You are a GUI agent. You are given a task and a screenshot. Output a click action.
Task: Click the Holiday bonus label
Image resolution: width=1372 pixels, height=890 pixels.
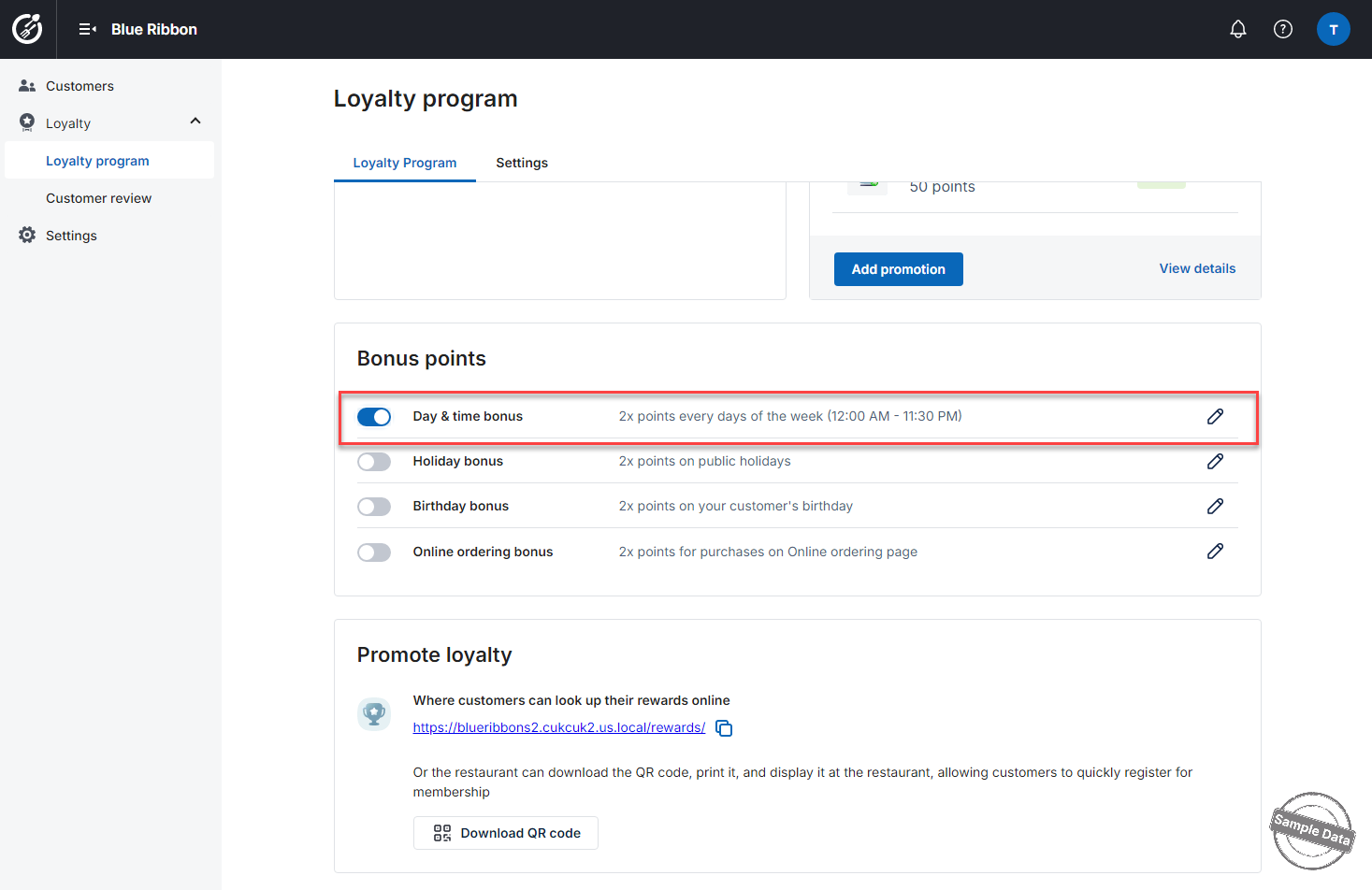coord(458,461)
